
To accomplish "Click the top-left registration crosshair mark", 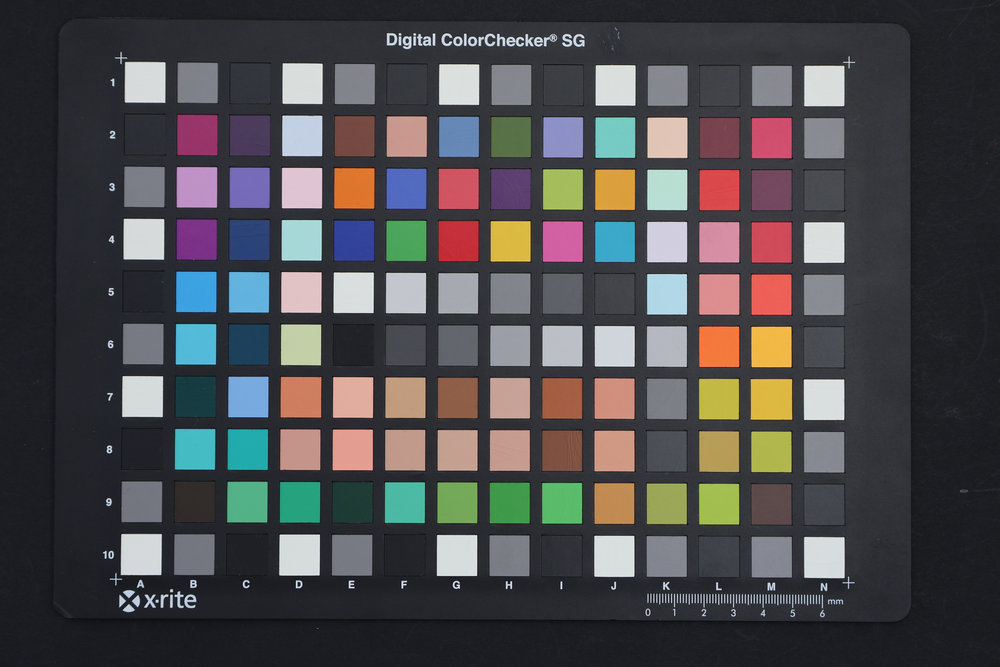I will click(x=121, y=58).
